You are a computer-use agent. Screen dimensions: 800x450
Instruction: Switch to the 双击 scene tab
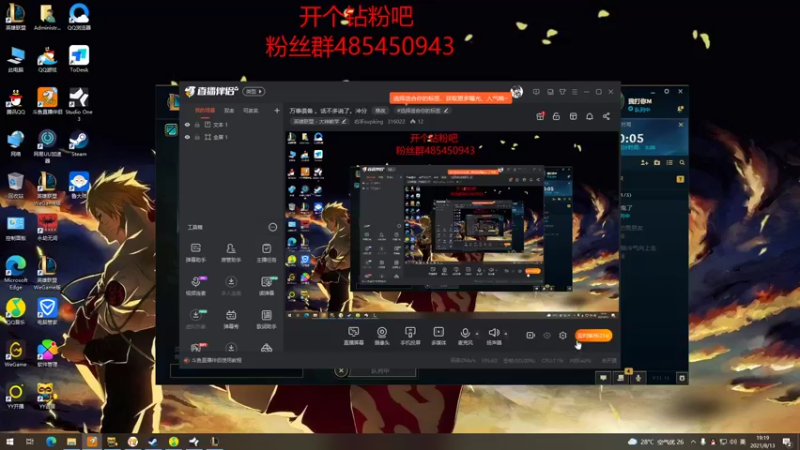point(229,110)
